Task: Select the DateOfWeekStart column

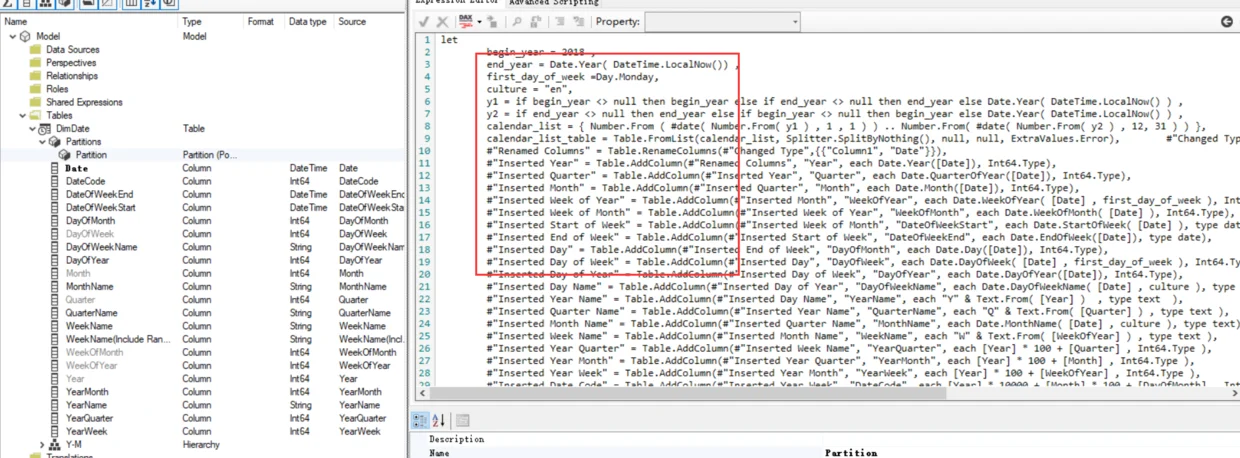Action: point(101,207)
